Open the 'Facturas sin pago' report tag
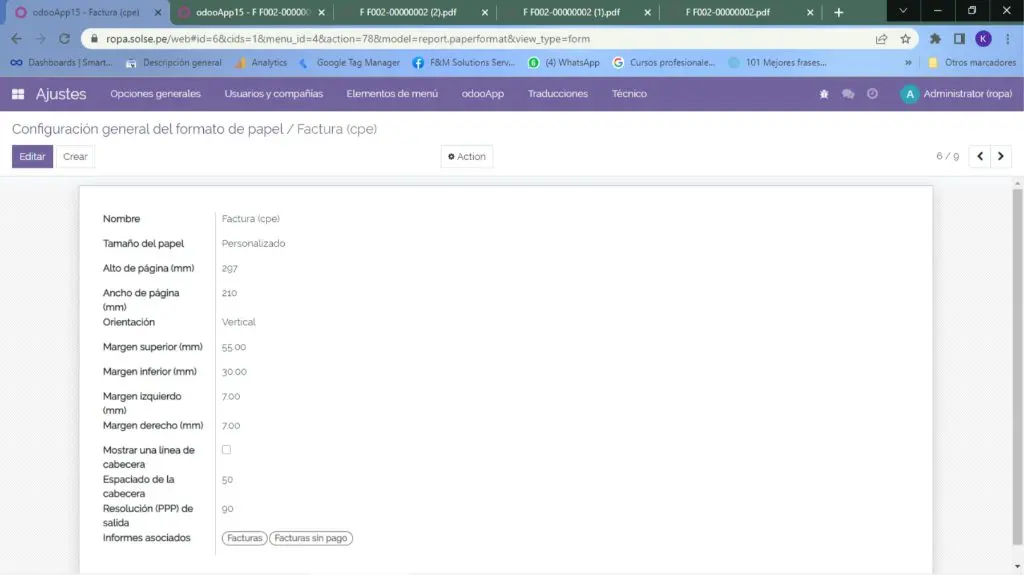This screenshot has width=1024, height=575. [x=311, y=538]
